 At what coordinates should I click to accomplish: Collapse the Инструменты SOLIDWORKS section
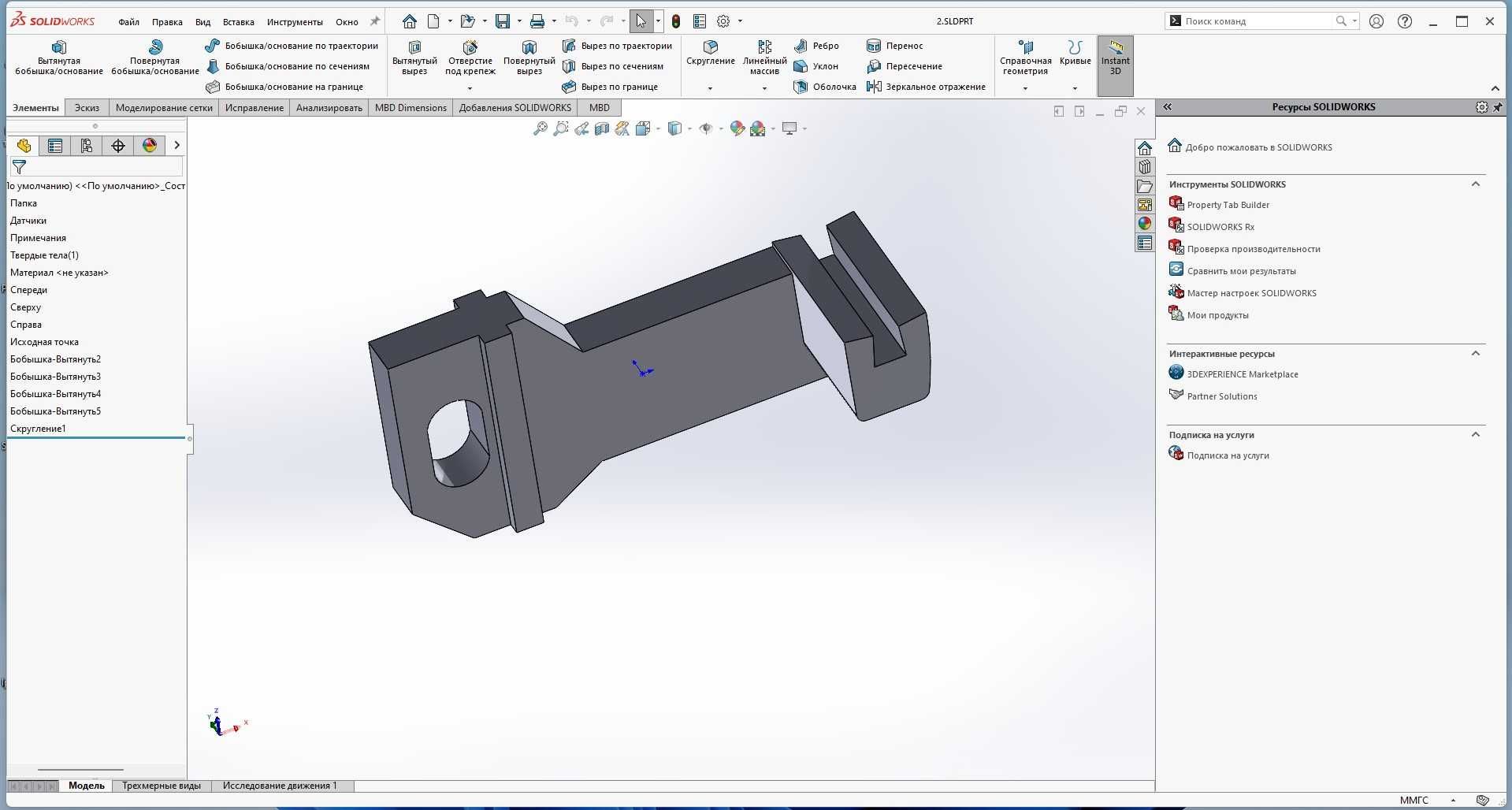click(1476, 184)
